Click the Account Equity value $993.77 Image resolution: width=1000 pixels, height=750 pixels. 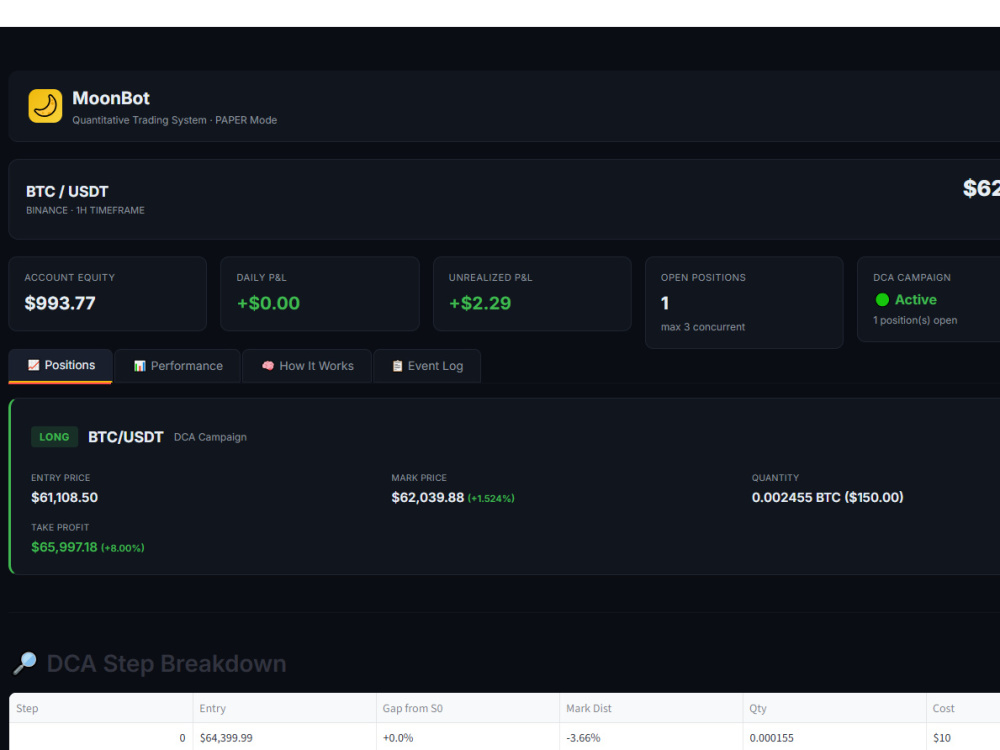pos(60,303)
